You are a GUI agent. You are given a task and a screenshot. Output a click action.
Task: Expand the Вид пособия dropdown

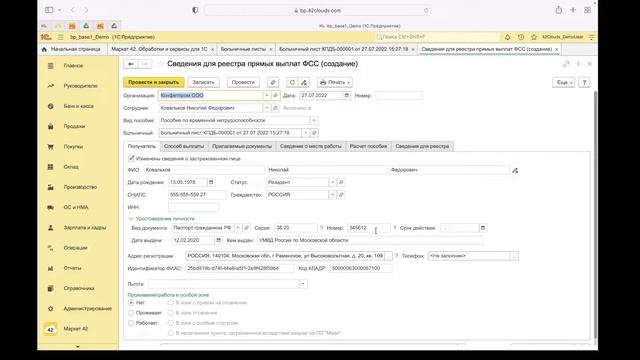point(314,120)
